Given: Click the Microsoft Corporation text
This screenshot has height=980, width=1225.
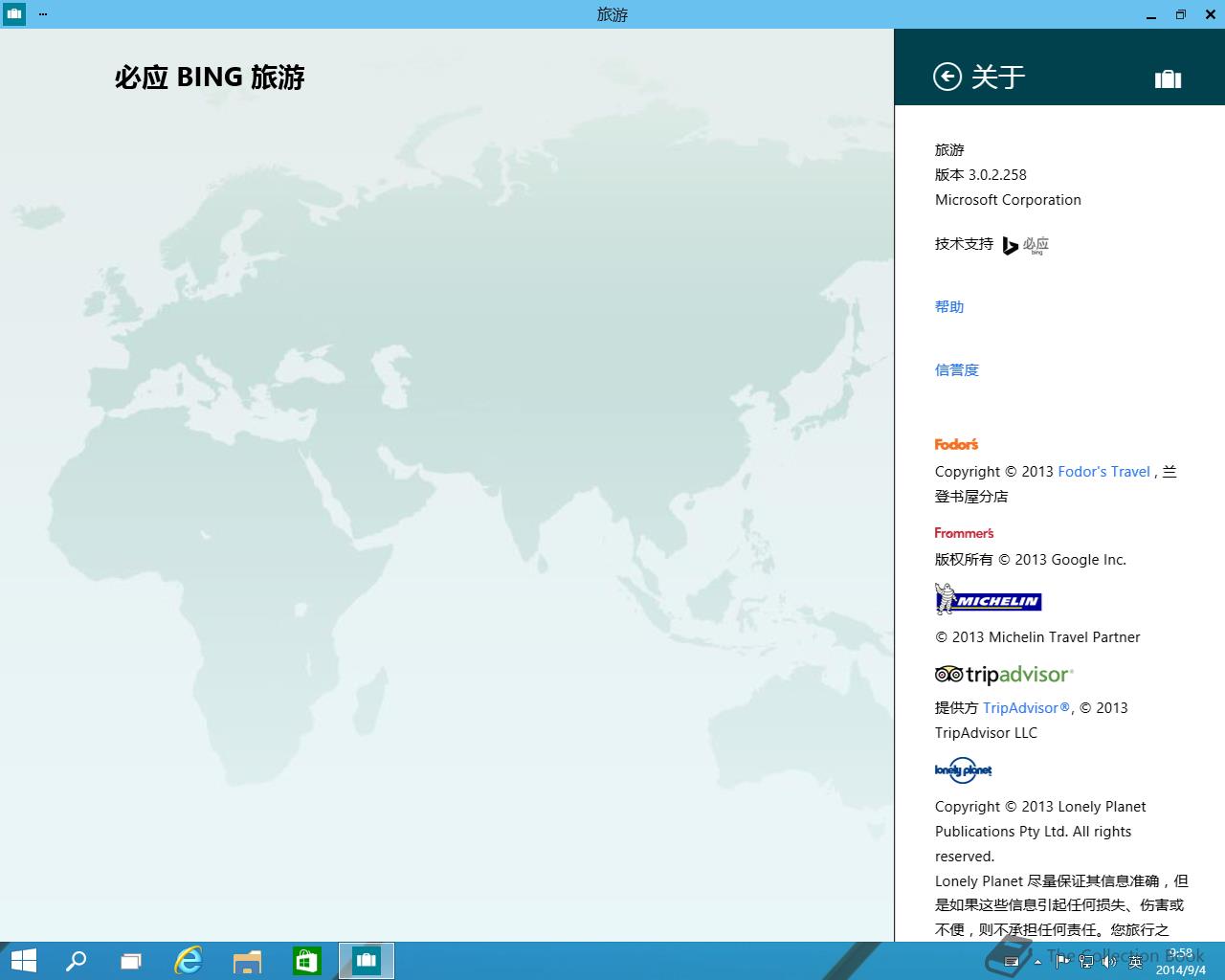Looking at the screenshot, I should (x=1008, y=200).
